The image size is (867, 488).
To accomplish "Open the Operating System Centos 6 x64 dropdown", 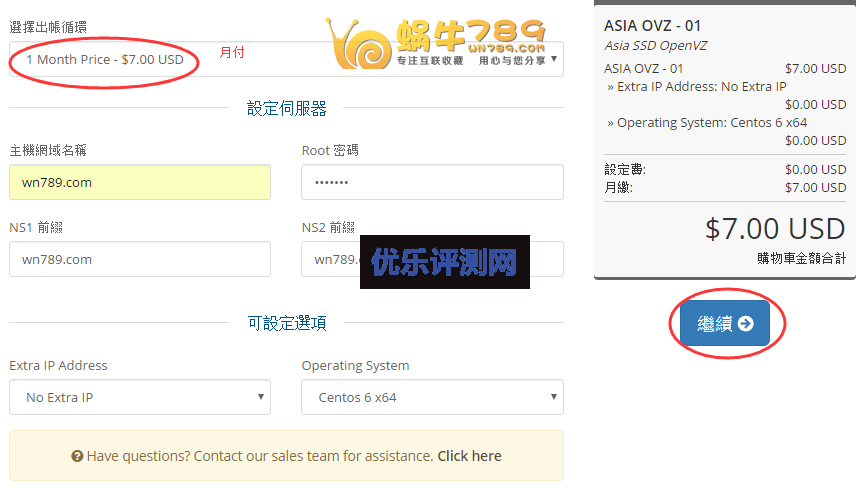I will click(x=432, y=397).
